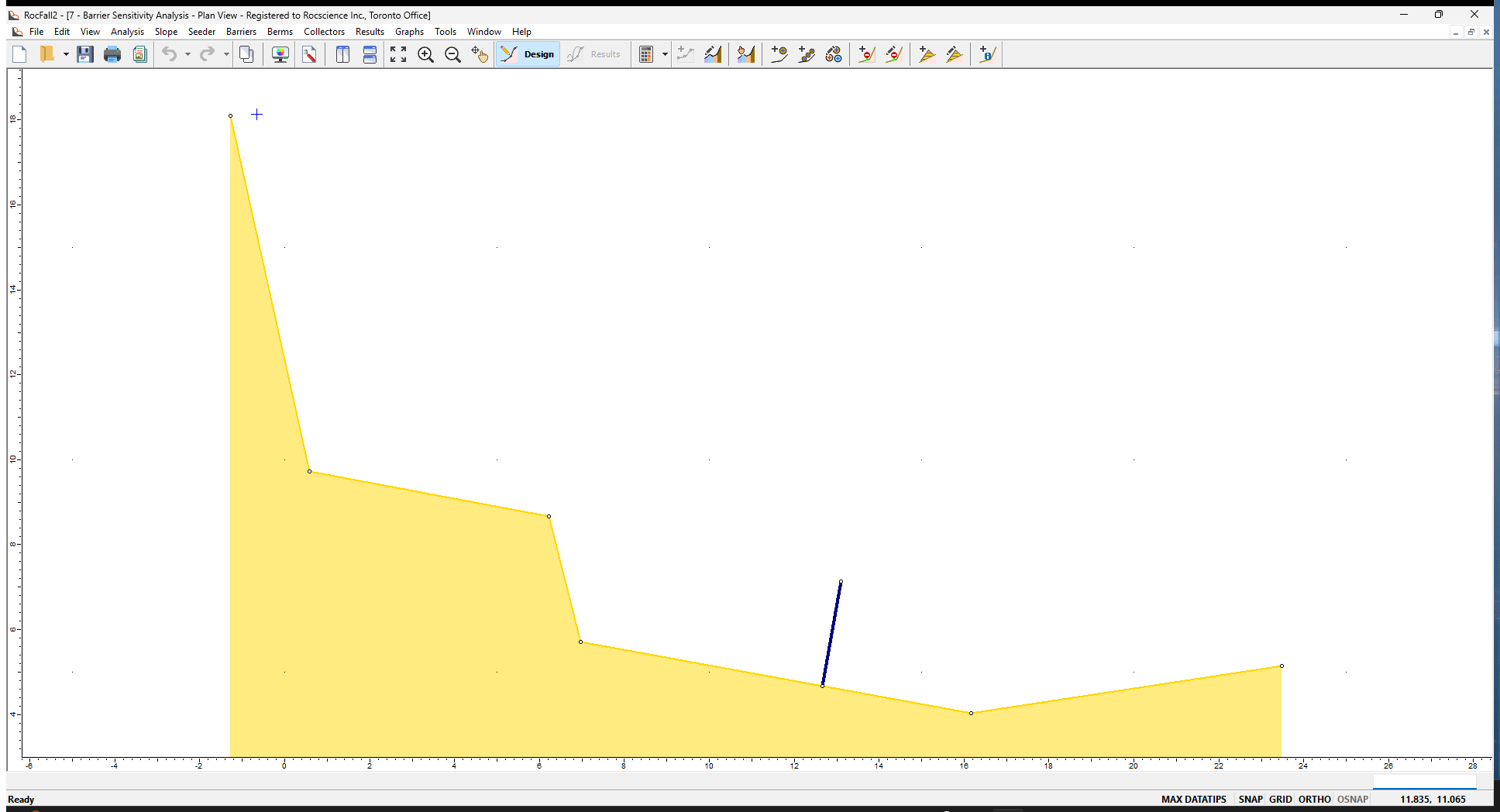Viewport: 1500px width, 812px height.
Task: Toggle GRID display
Action: click(1281, 799)
